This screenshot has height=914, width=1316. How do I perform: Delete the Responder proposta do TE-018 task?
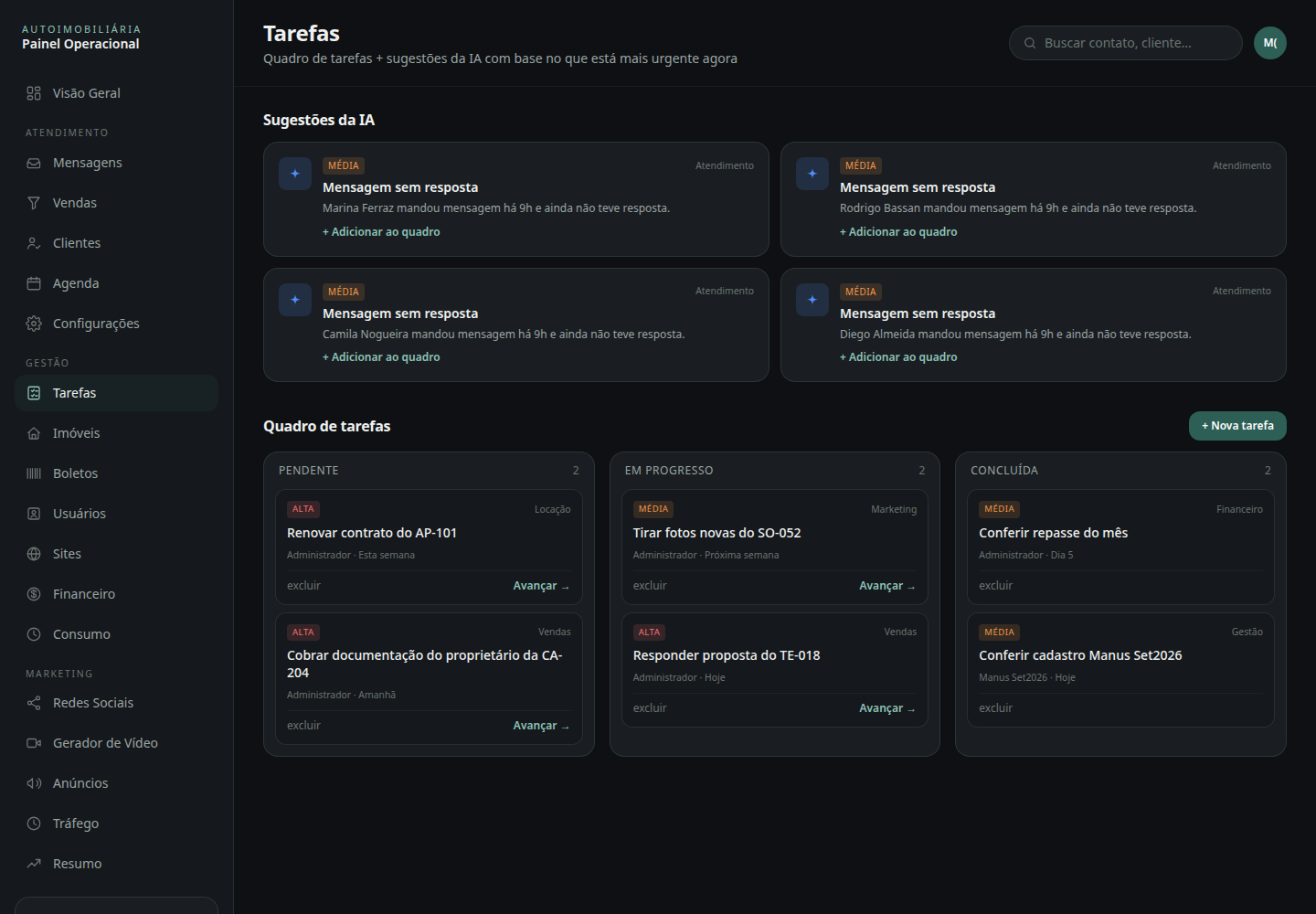click(650, 708)
